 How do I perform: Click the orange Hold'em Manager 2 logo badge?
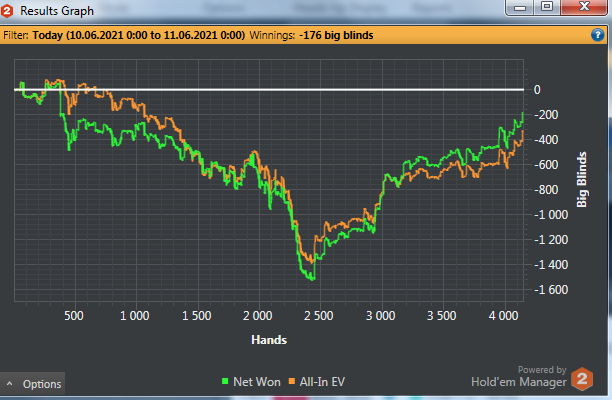click(x=582, y=378)
